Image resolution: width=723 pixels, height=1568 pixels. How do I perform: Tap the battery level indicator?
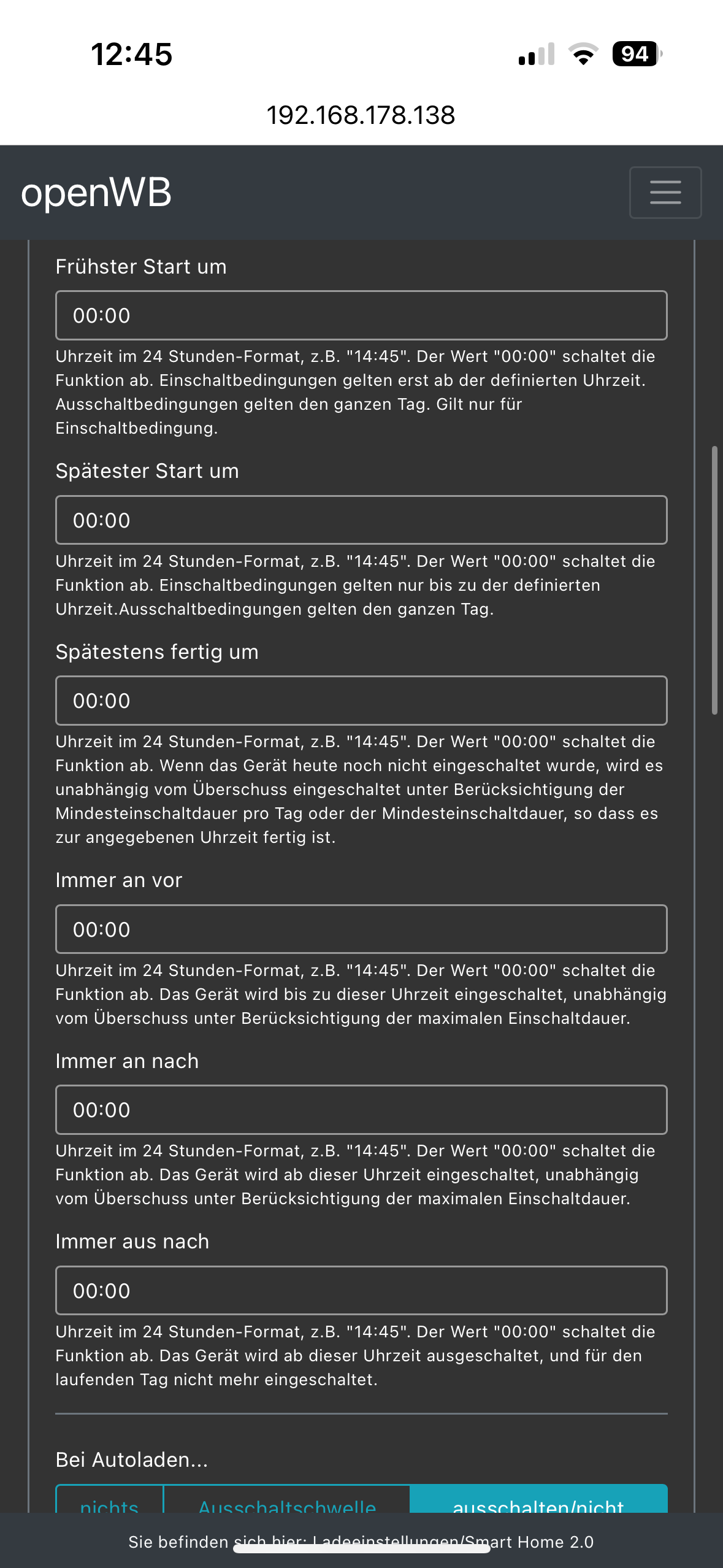637,54
